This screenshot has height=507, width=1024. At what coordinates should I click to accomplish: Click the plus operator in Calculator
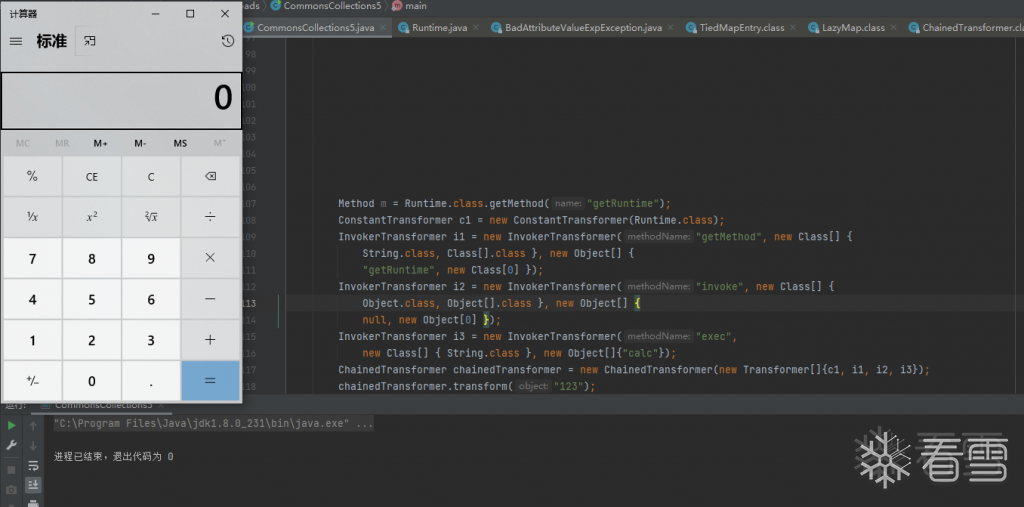point(210,340)
